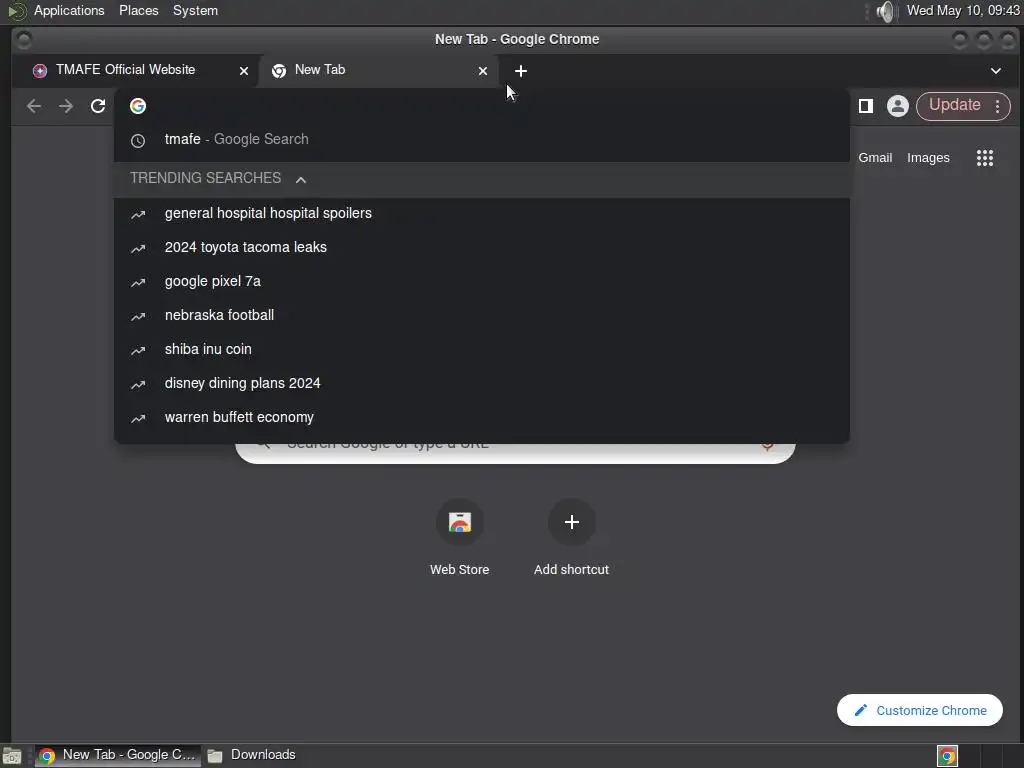Collapse the Trending Searches section

click(x=300, y=179)
